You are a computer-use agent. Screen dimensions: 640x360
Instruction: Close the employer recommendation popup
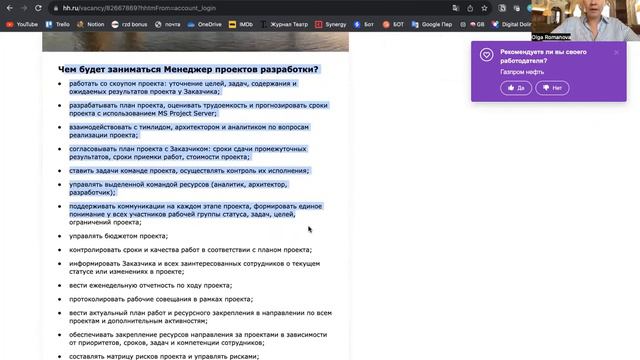616,52
